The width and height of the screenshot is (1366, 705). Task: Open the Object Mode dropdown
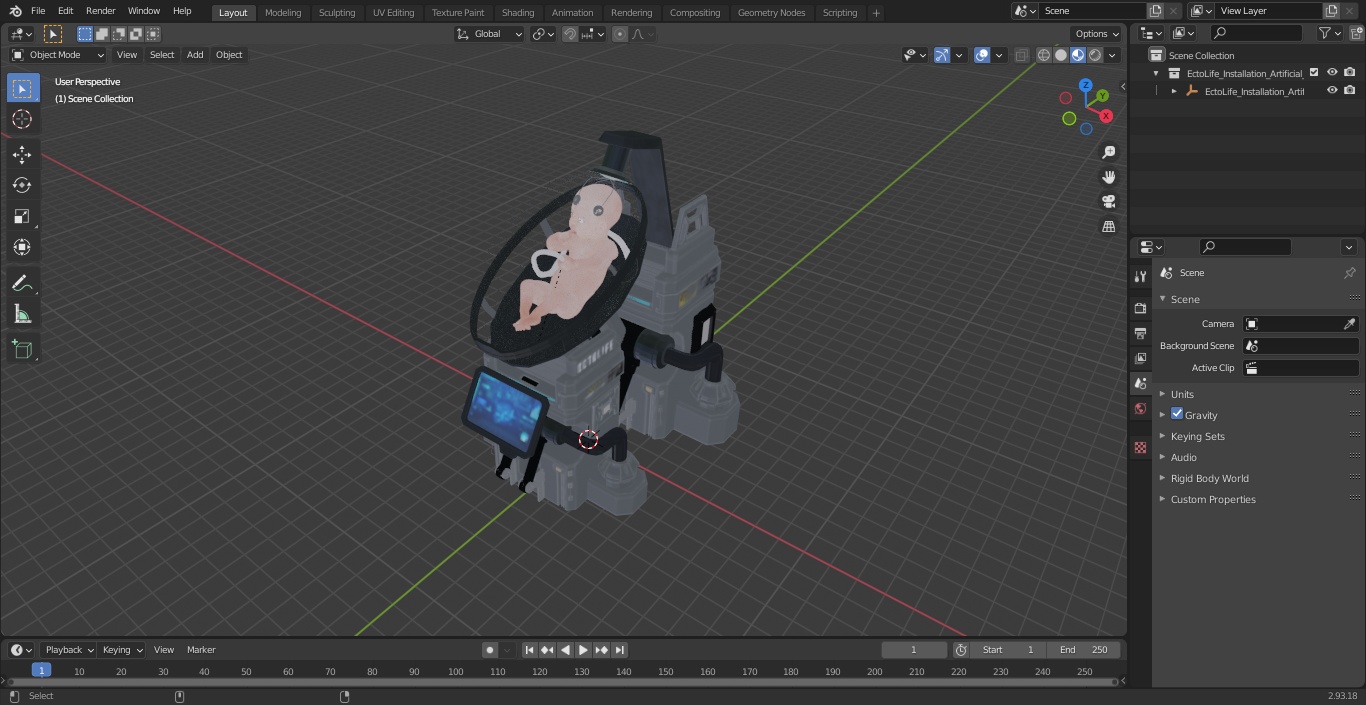pos(57,55)
